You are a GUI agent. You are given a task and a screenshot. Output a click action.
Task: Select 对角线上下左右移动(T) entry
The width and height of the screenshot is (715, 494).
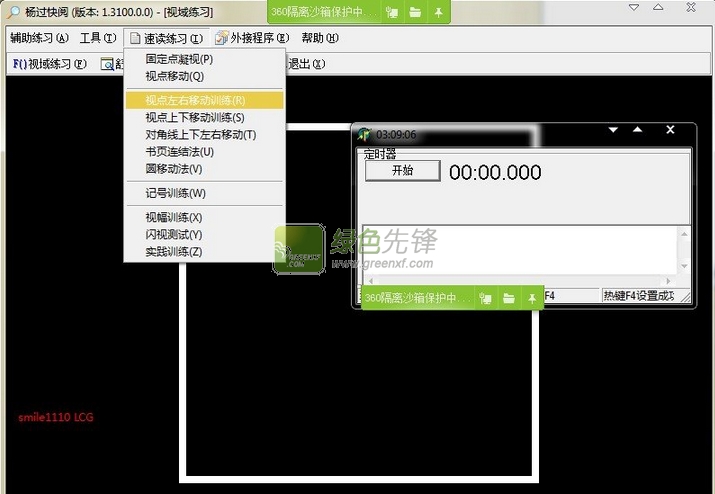[204, 135]
